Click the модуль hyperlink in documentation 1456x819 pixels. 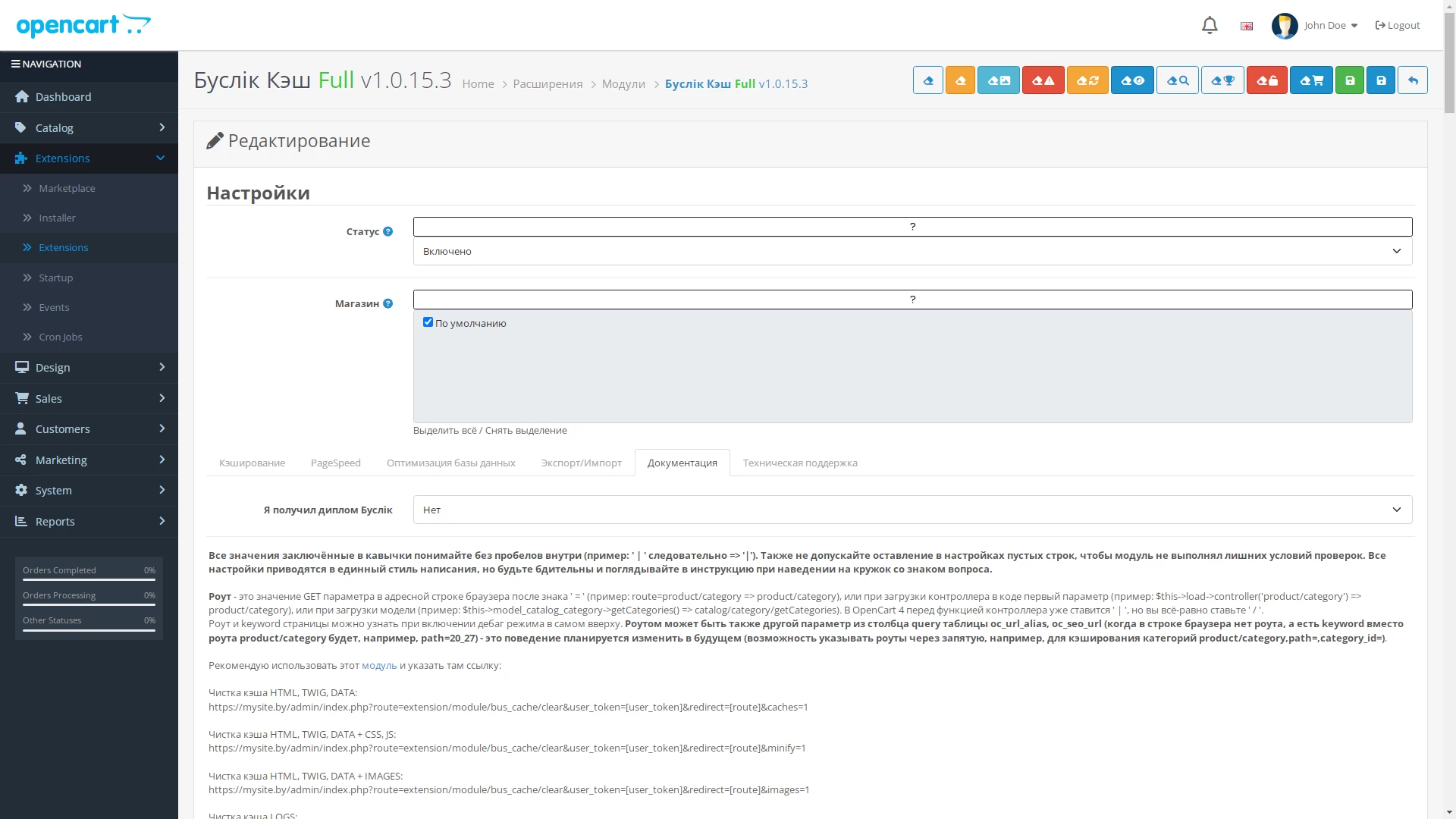379,665
